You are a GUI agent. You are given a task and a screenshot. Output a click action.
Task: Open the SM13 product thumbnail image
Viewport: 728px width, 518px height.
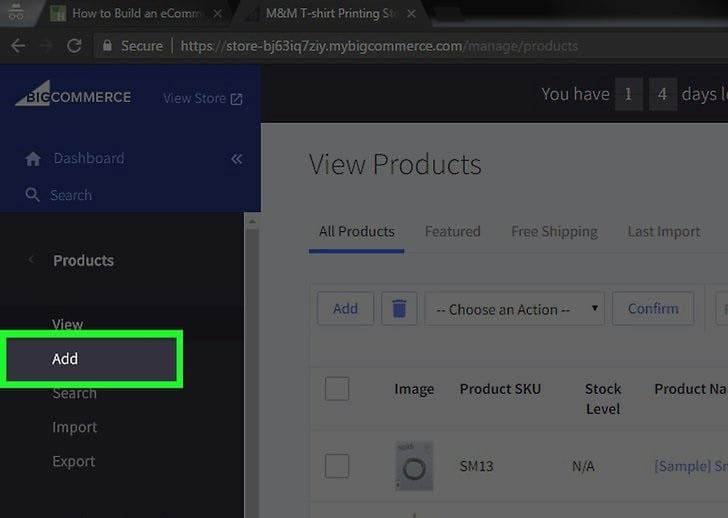414,466
